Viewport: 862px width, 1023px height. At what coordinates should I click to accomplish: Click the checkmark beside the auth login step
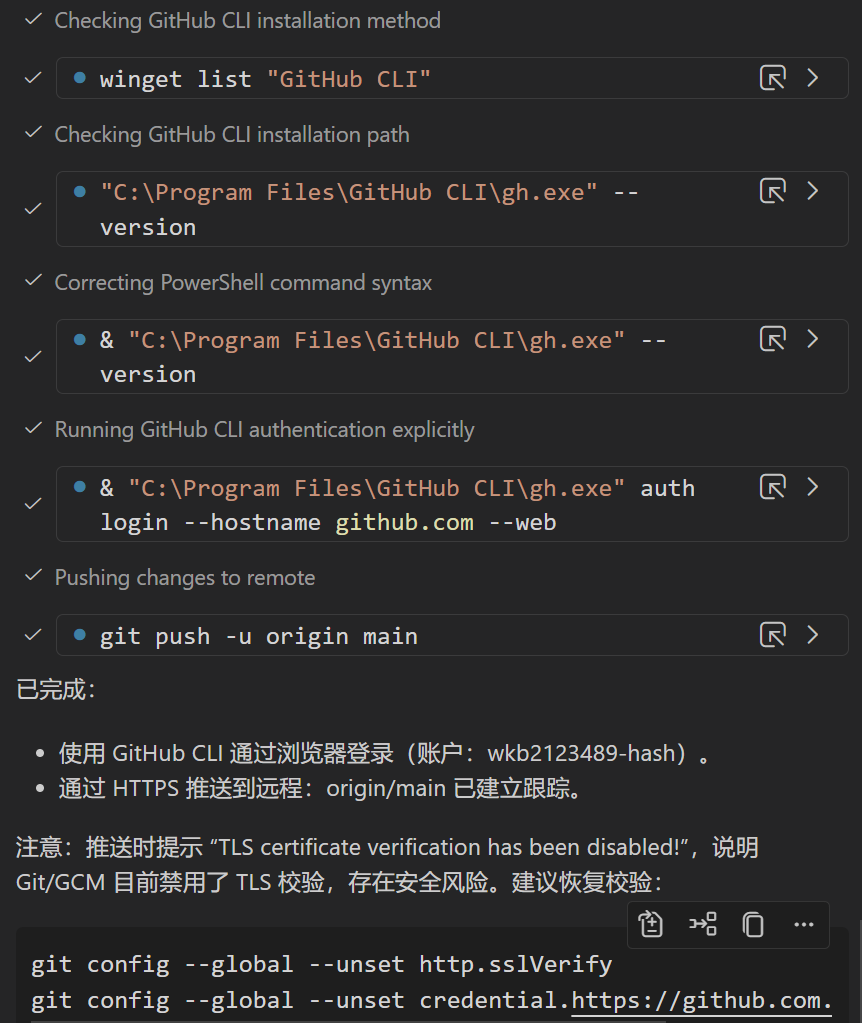click(x=31, y=504)
